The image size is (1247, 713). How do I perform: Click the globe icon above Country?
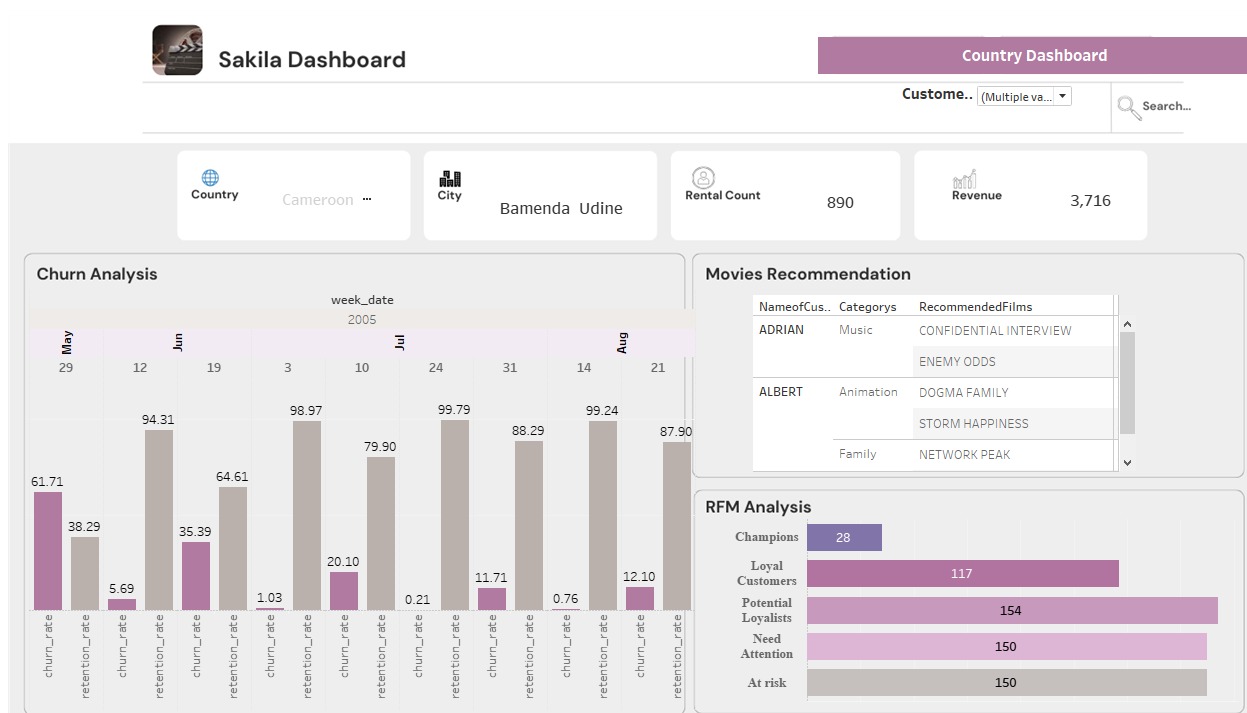[x=210, y=178]
